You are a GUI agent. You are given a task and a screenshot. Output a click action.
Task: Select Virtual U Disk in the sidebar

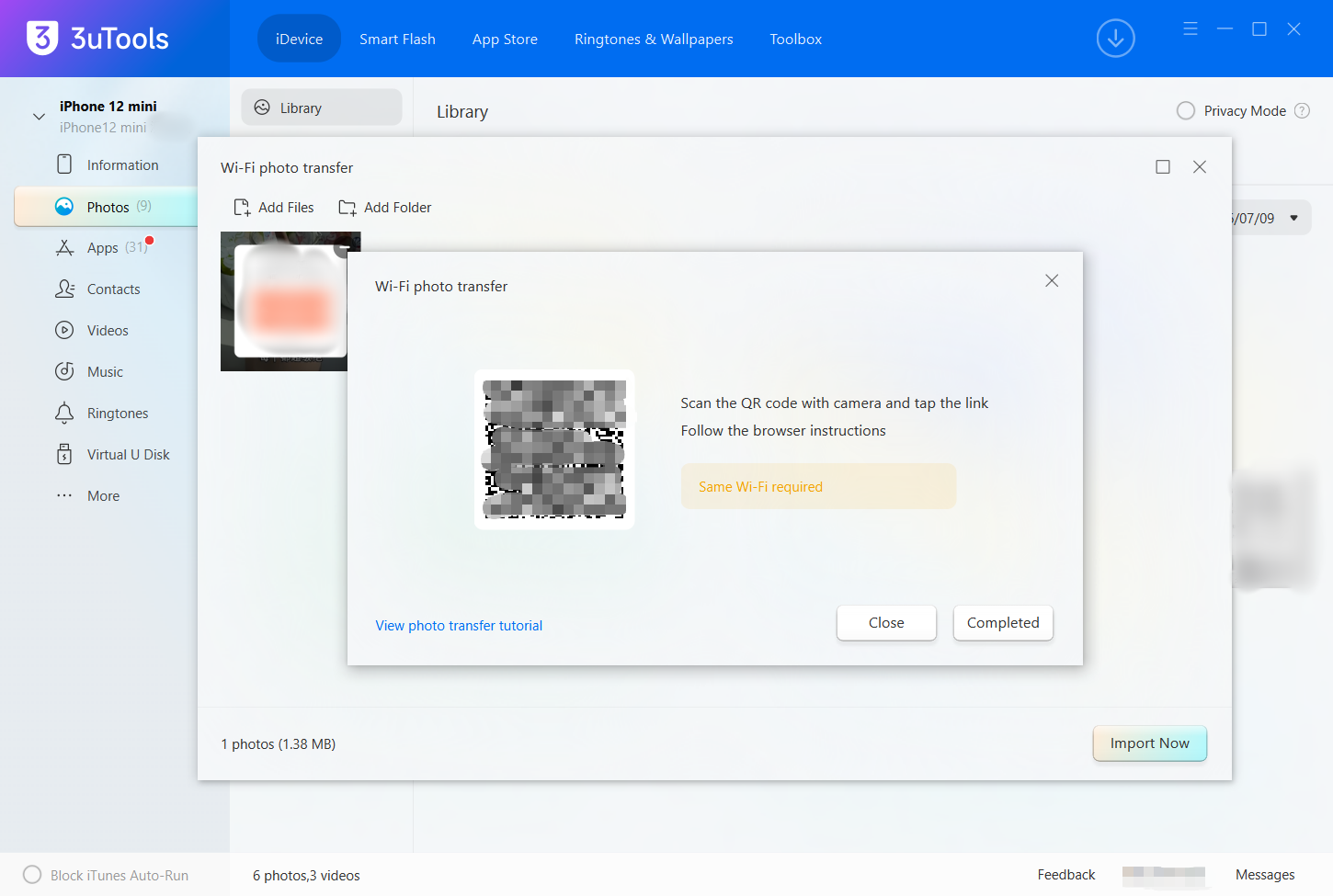[128, 455]
